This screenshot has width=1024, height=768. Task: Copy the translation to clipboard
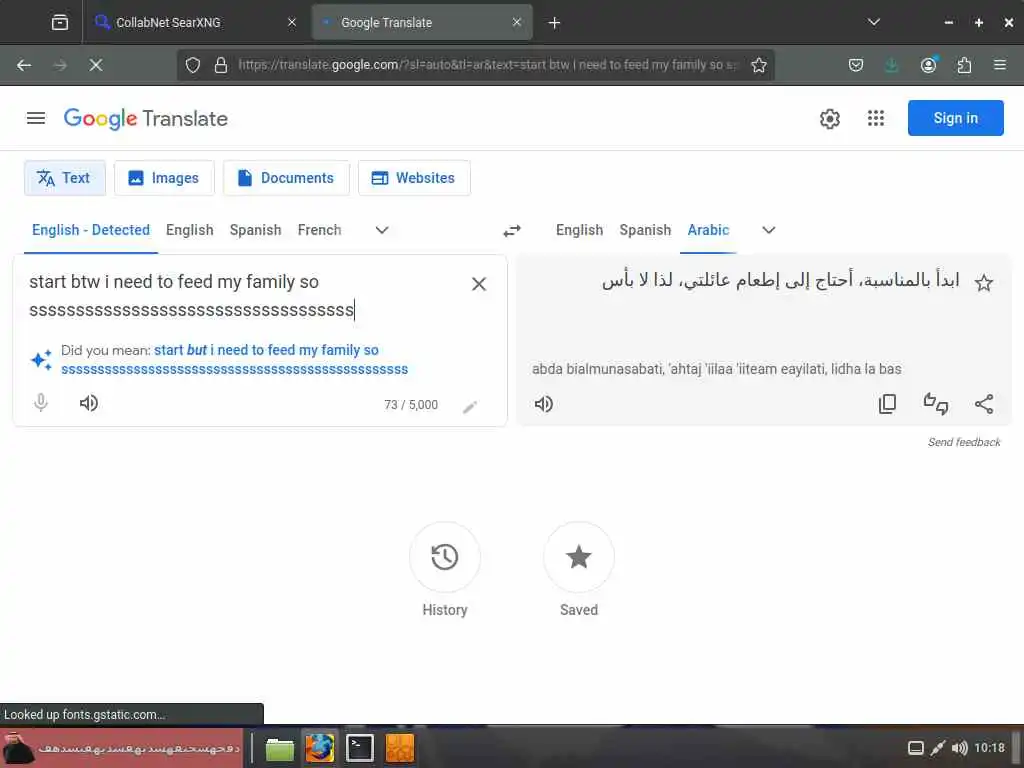tap(887, 404)
